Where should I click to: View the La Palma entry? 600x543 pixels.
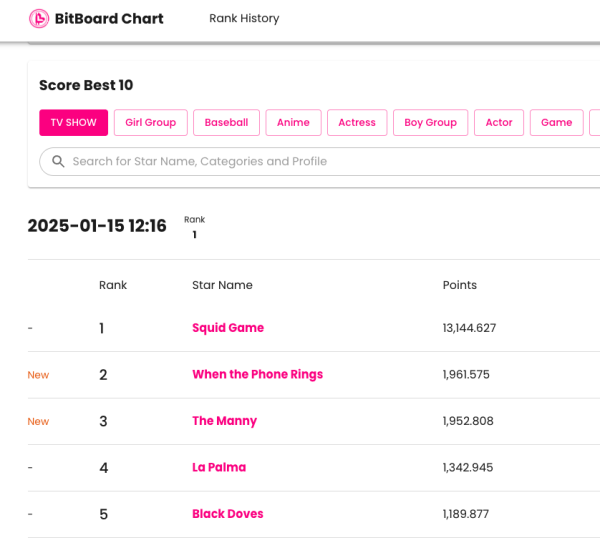pos(219,468)
